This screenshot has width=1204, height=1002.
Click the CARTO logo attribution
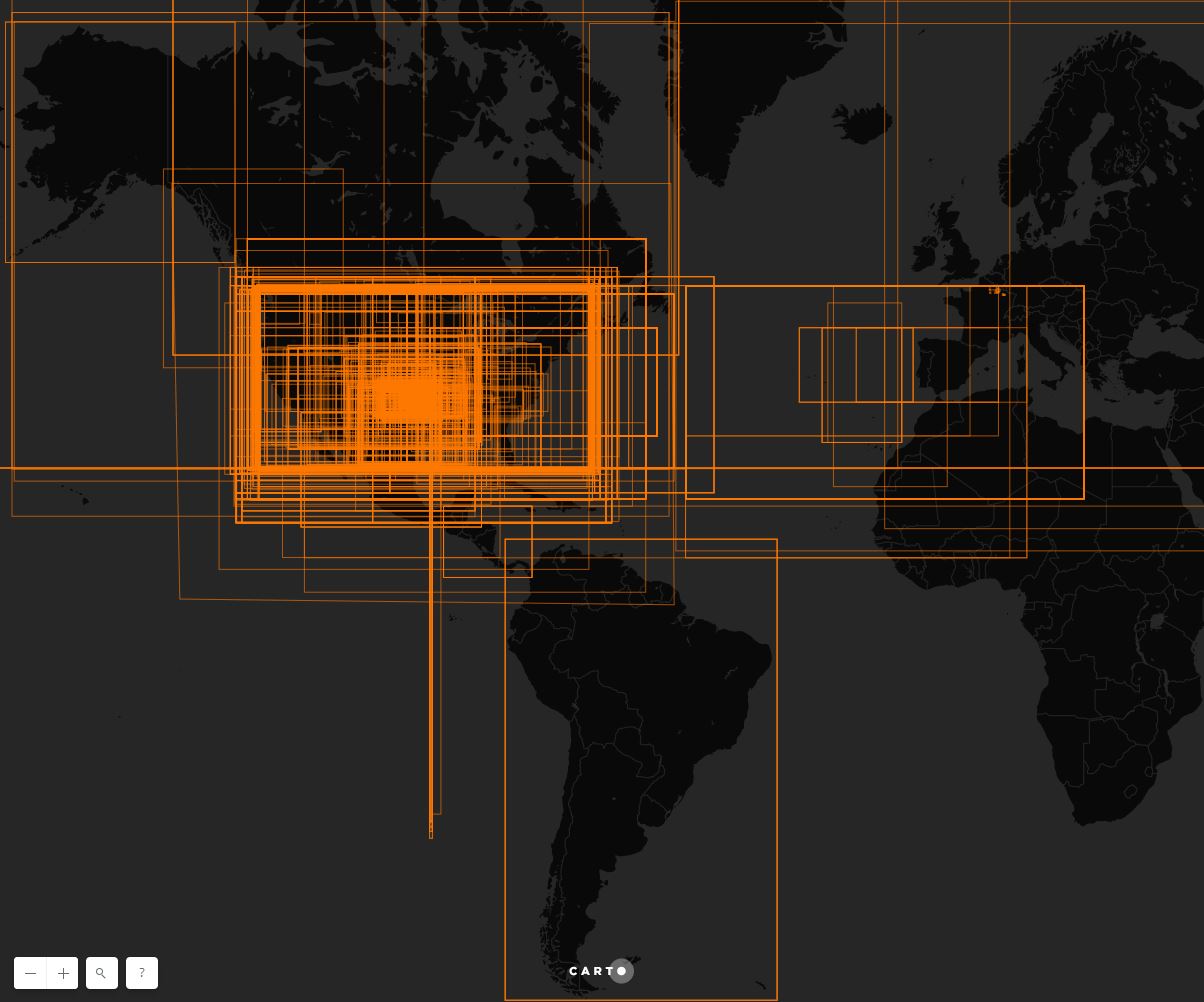tap(600, 971)
